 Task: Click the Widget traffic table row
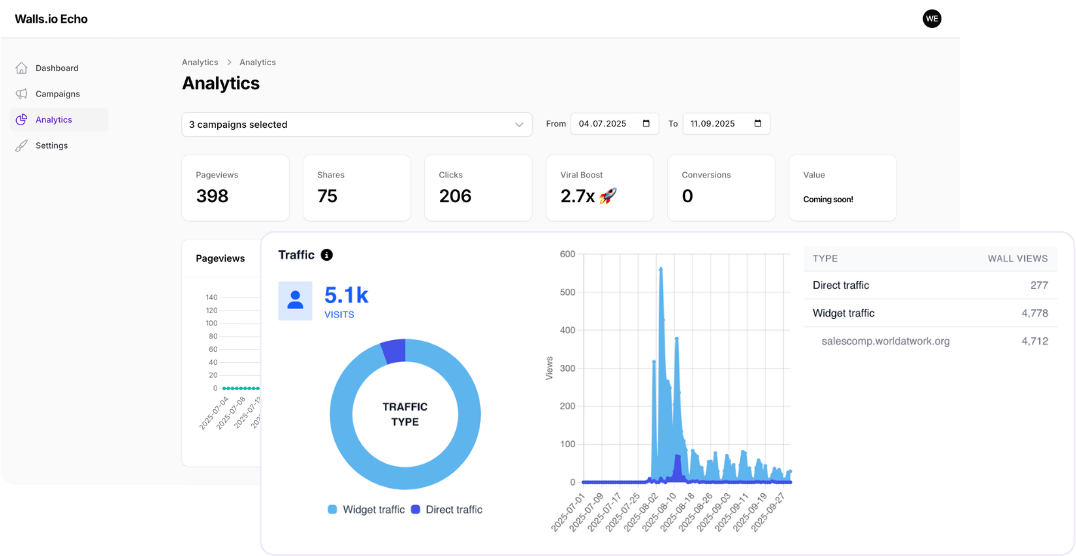pyautogui.click(x=931, y=313)
